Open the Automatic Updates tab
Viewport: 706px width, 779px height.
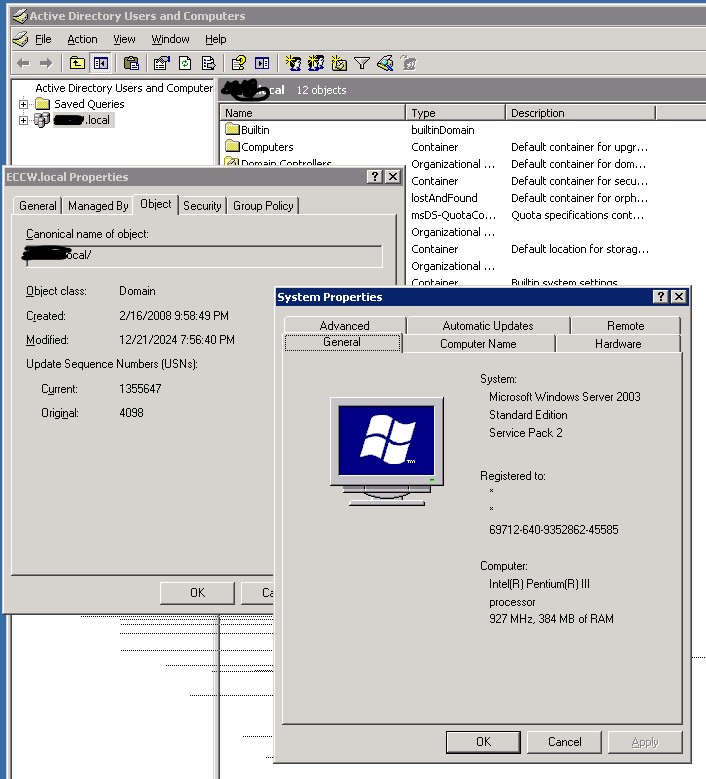click(487, 326)
